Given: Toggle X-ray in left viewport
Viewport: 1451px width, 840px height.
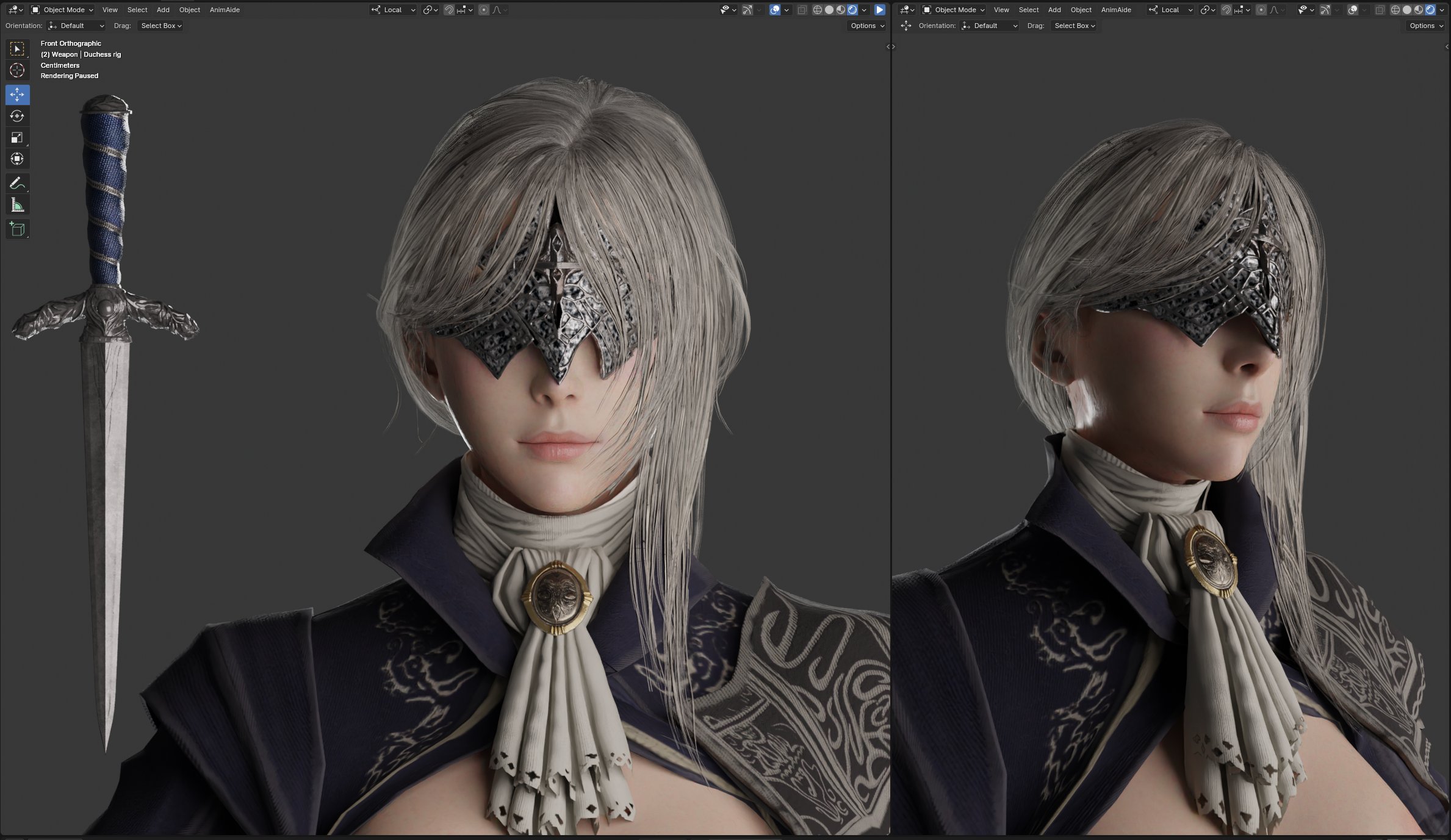Looking at the screenshot, I should click(x=802, y=10).
